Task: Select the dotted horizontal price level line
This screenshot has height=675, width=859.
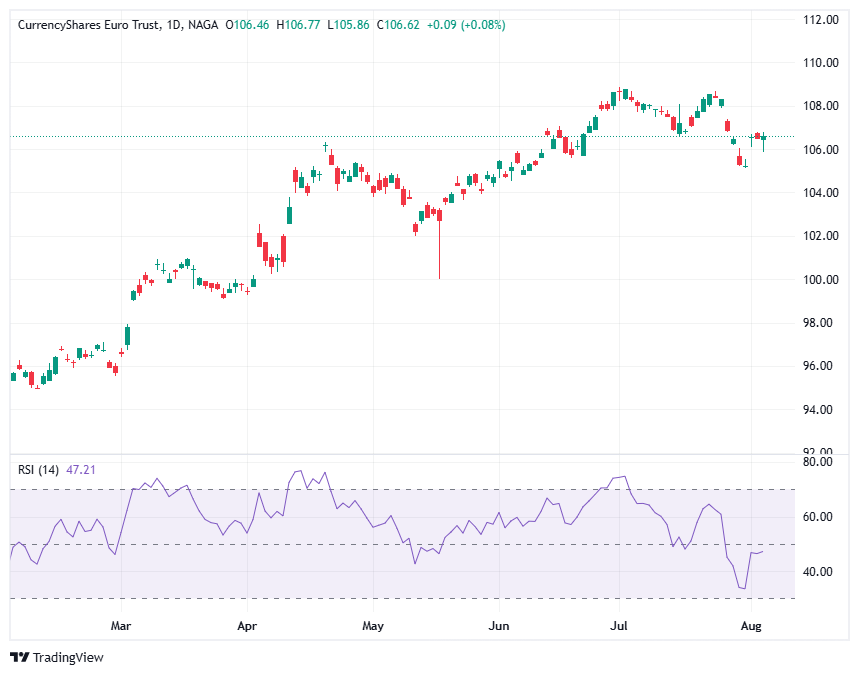Action: 400,134
